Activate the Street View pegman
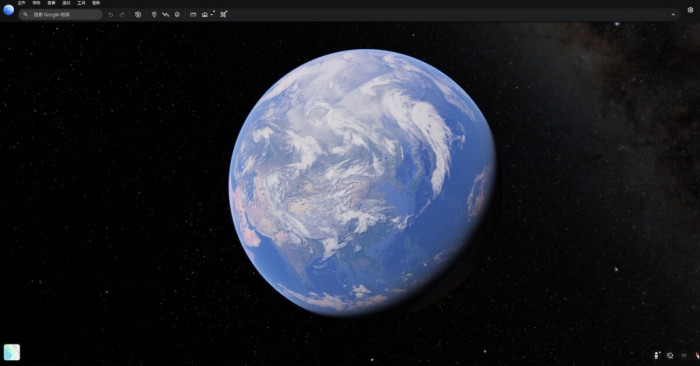700x366 pixels. coord(657,355)
